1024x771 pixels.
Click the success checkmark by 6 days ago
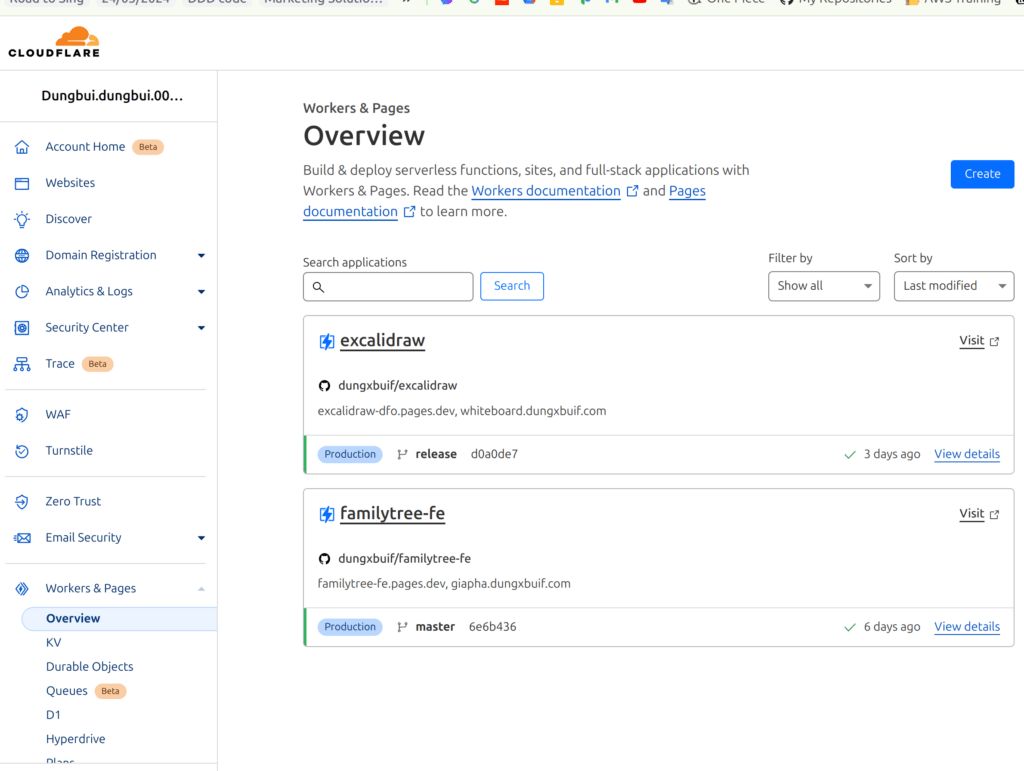[850, 627]
